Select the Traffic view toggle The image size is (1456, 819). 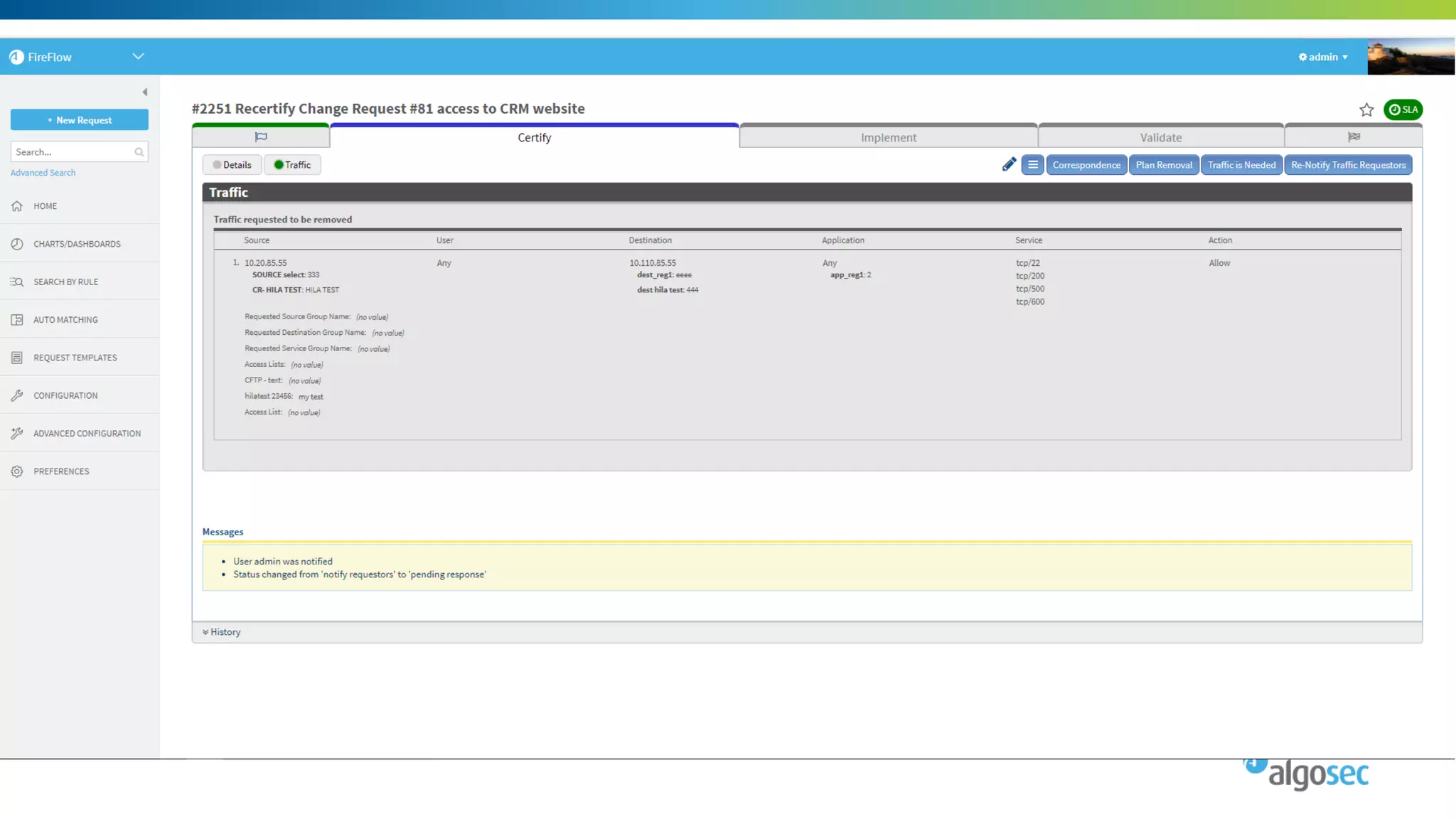[292, 165]
